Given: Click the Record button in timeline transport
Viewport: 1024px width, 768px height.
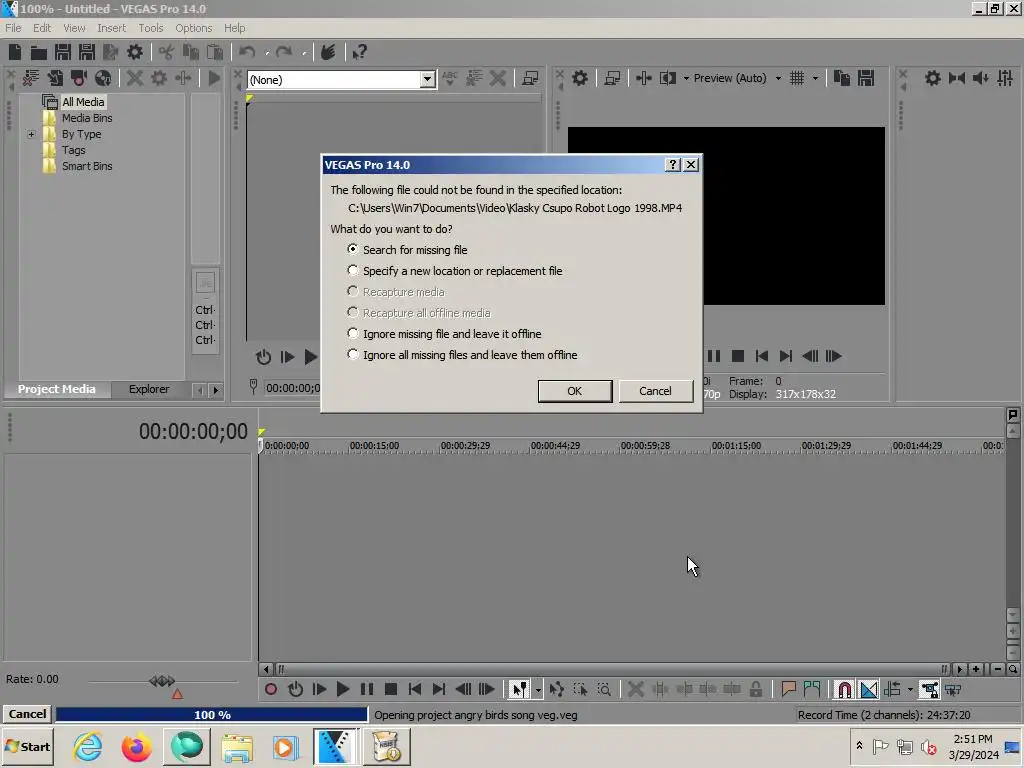Looking at the screenshot, I should [x=270, y=689].
